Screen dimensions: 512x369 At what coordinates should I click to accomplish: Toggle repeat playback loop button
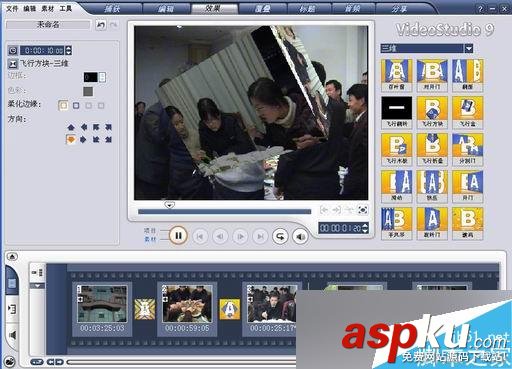[280, 237]
